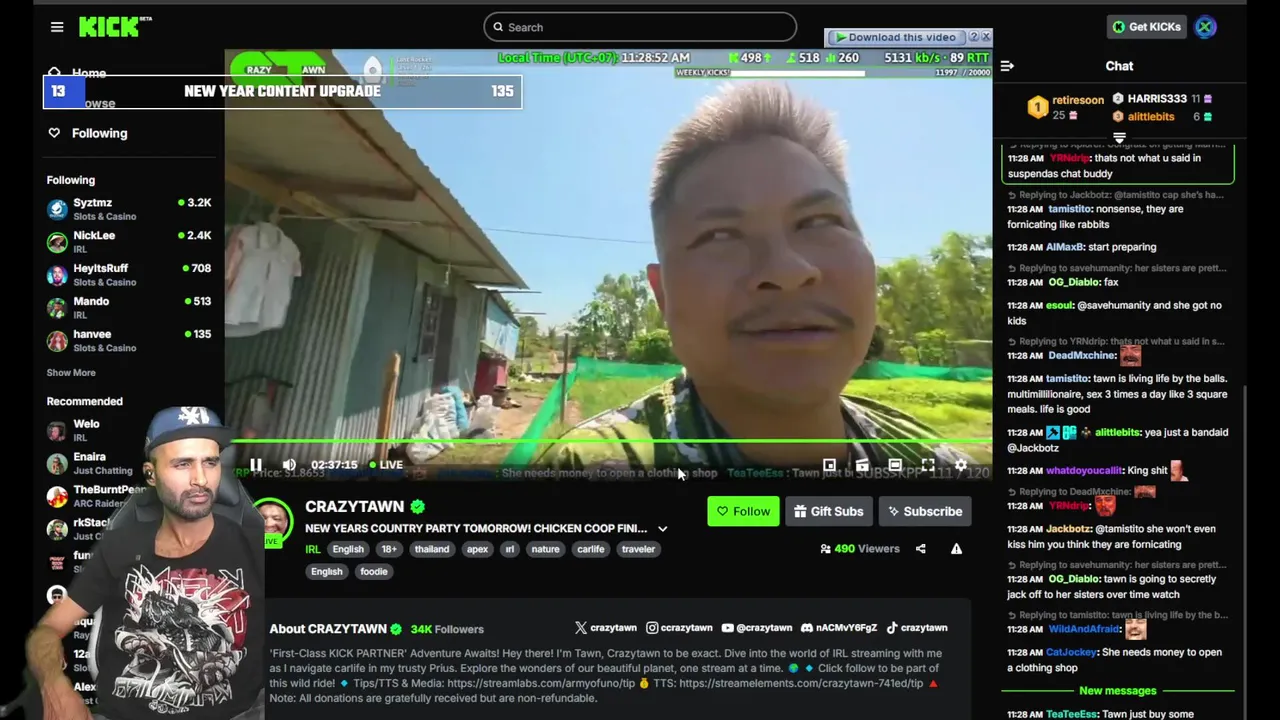This screenshot has height=720, width=1280.
Task: Open video player settings gear
Action: tap(961, 465)
